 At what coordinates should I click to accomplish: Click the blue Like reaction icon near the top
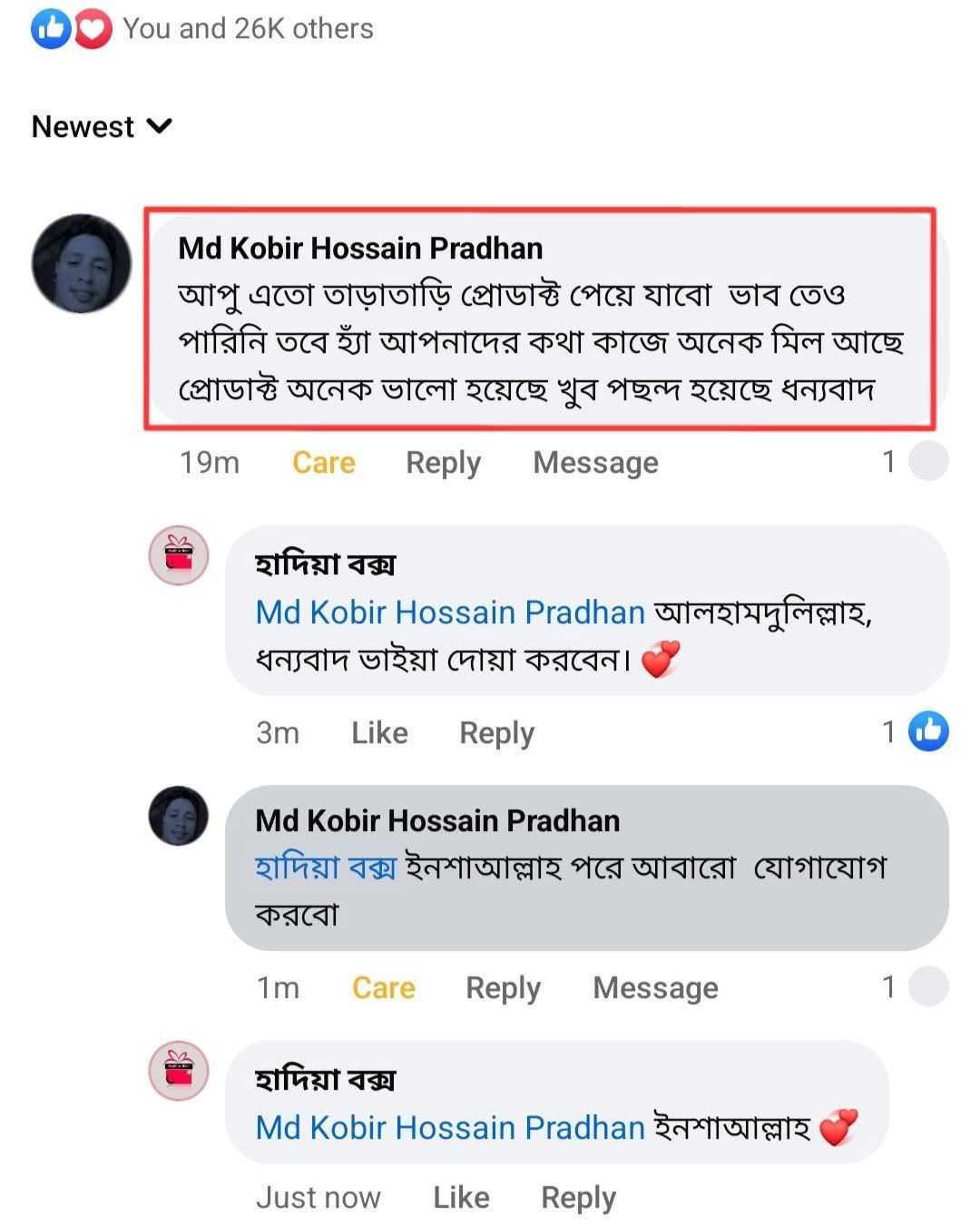(x=50, y=27)
